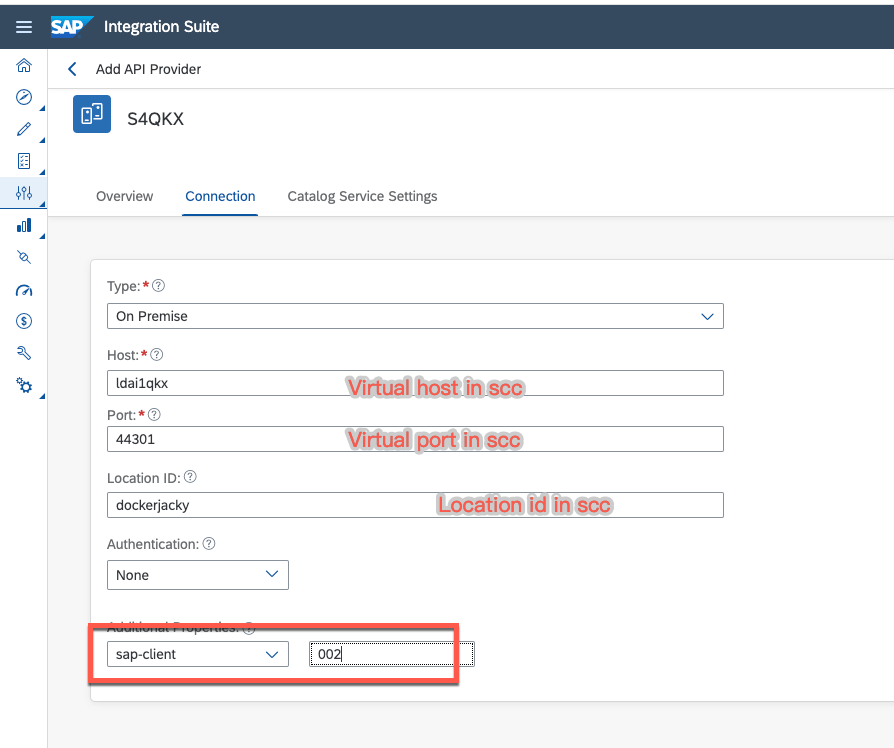Show help for Type field
894x748 pixels.
pyautogui.click(x=159, y=286)
